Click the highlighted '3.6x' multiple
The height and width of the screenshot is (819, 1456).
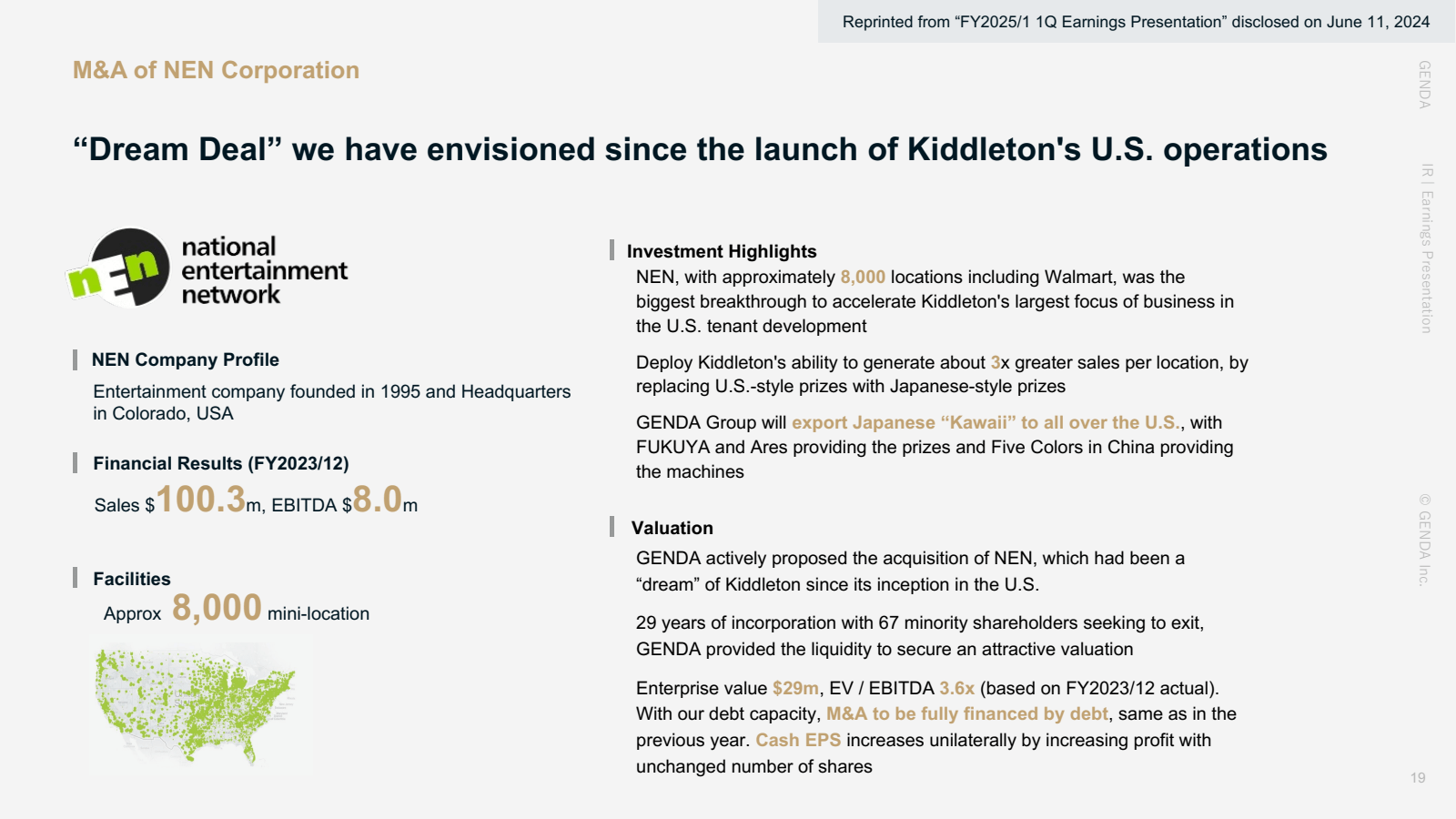(956, 688)
